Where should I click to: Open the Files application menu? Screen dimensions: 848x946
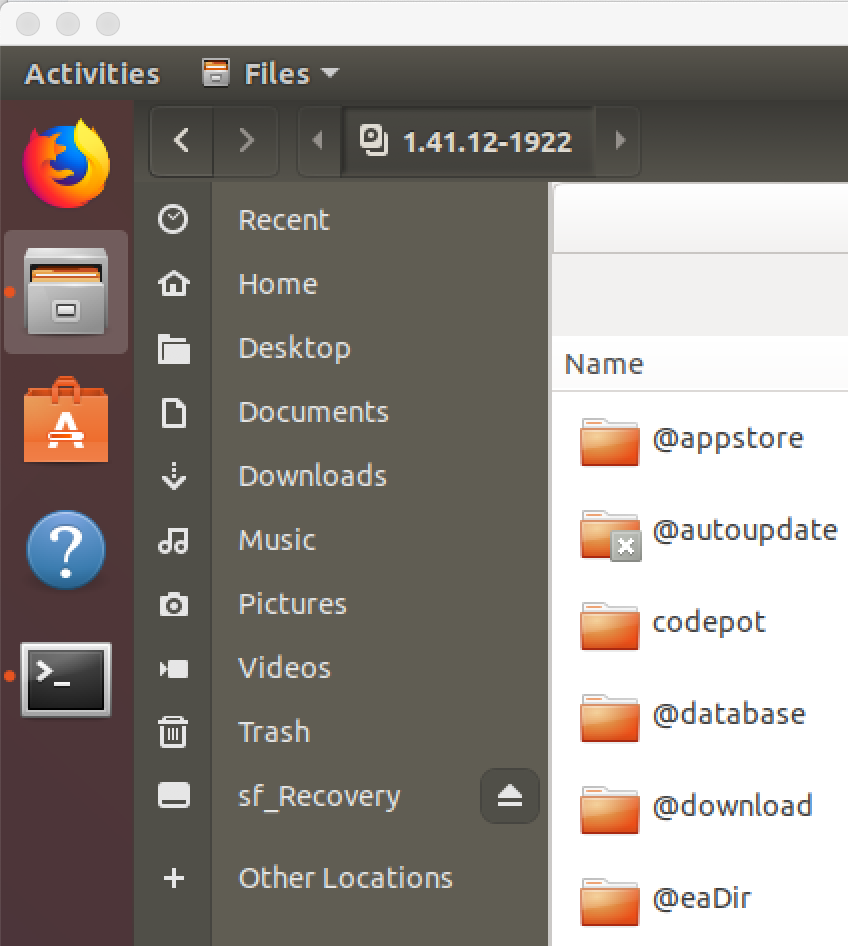coord(271,74)
